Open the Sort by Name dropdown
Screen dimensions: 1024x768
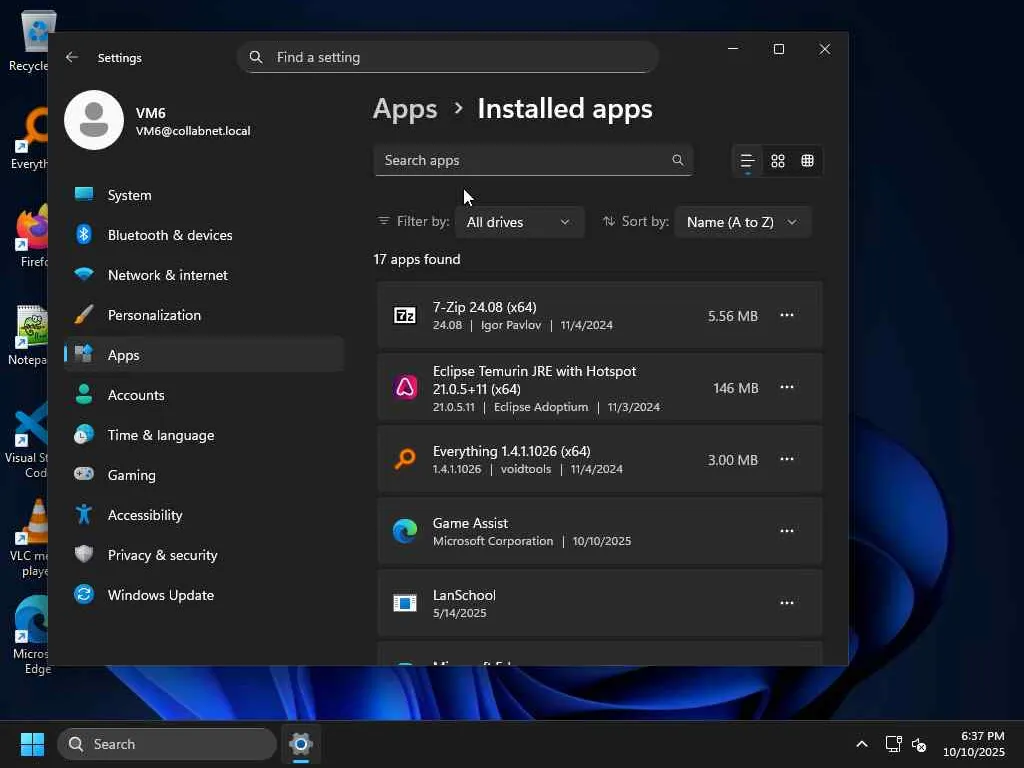click(742, 222)
